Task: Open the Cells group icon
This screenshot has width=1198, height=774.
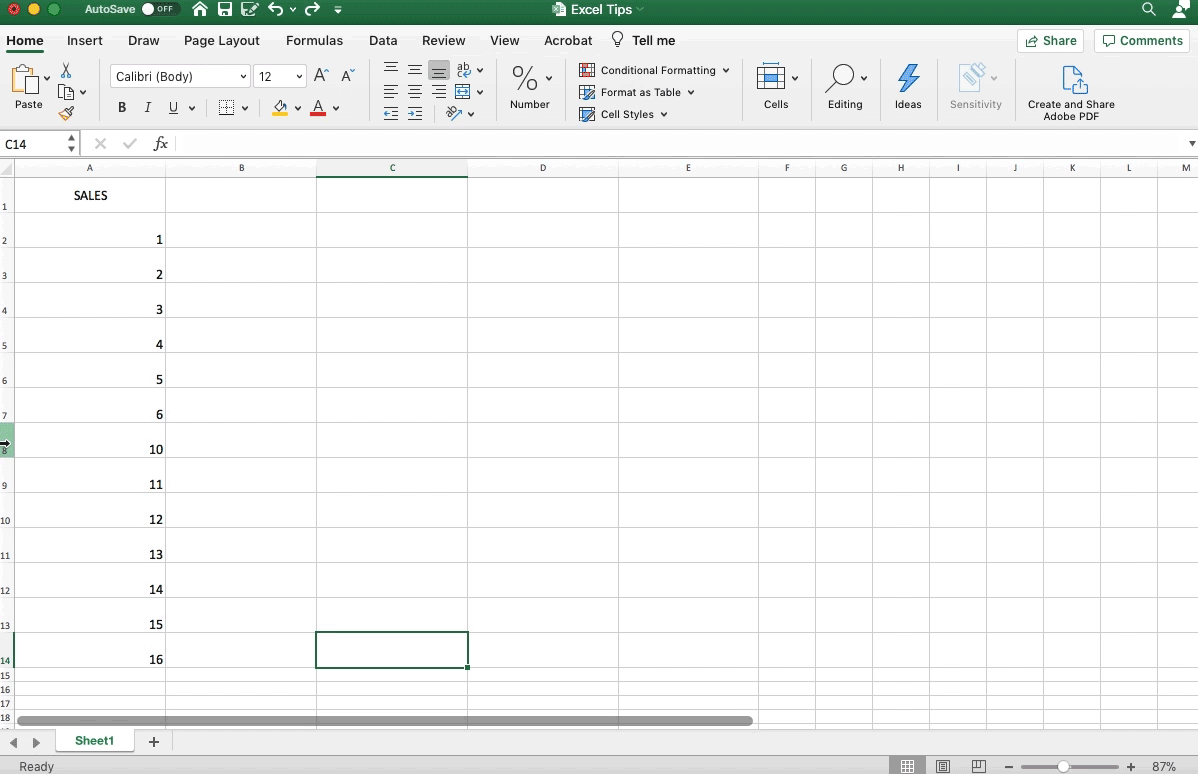Action: pyautogui.click(x=771, y=78)
